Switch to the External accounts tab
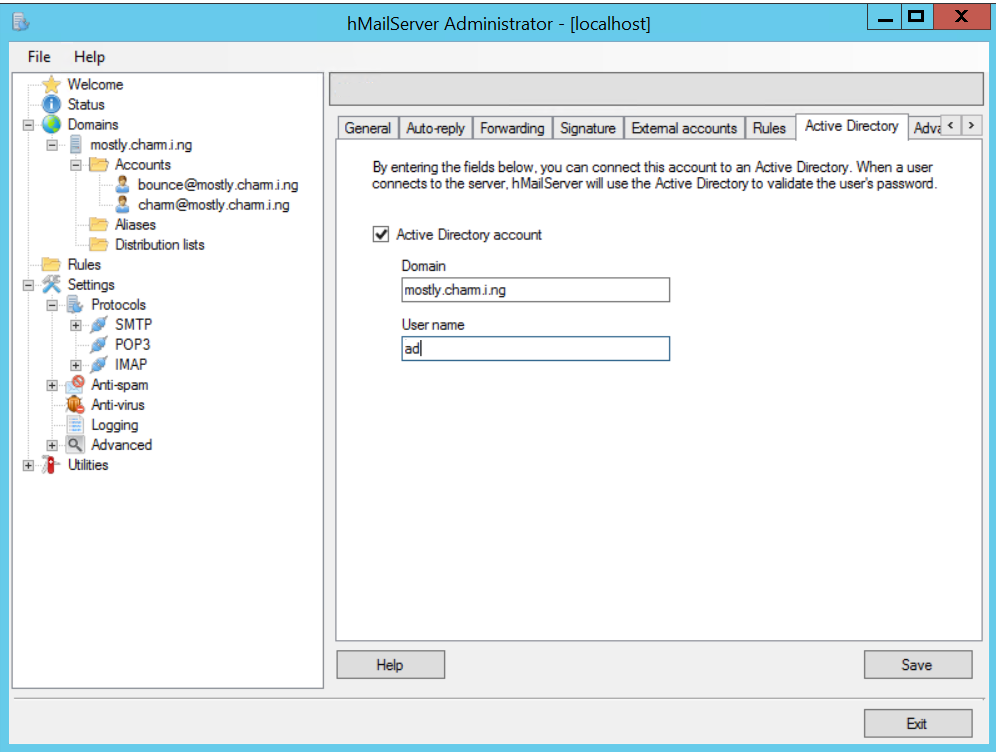 click(684, 128)
